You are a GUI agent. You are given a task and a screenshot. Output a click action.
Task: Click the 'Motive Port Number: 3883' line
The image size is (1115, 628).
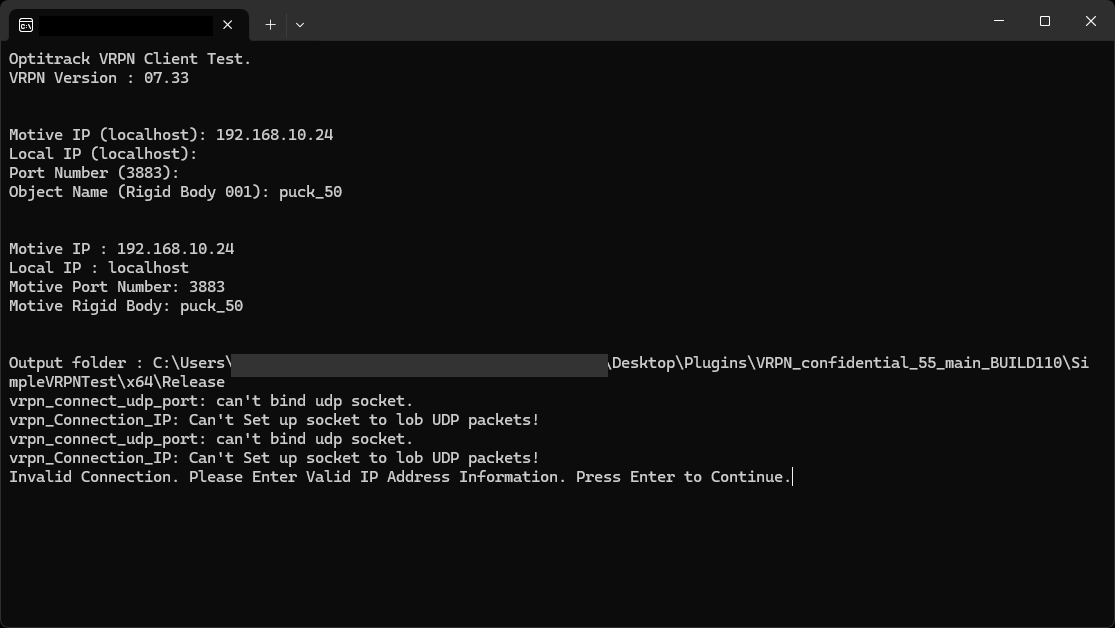click(117, 287)
